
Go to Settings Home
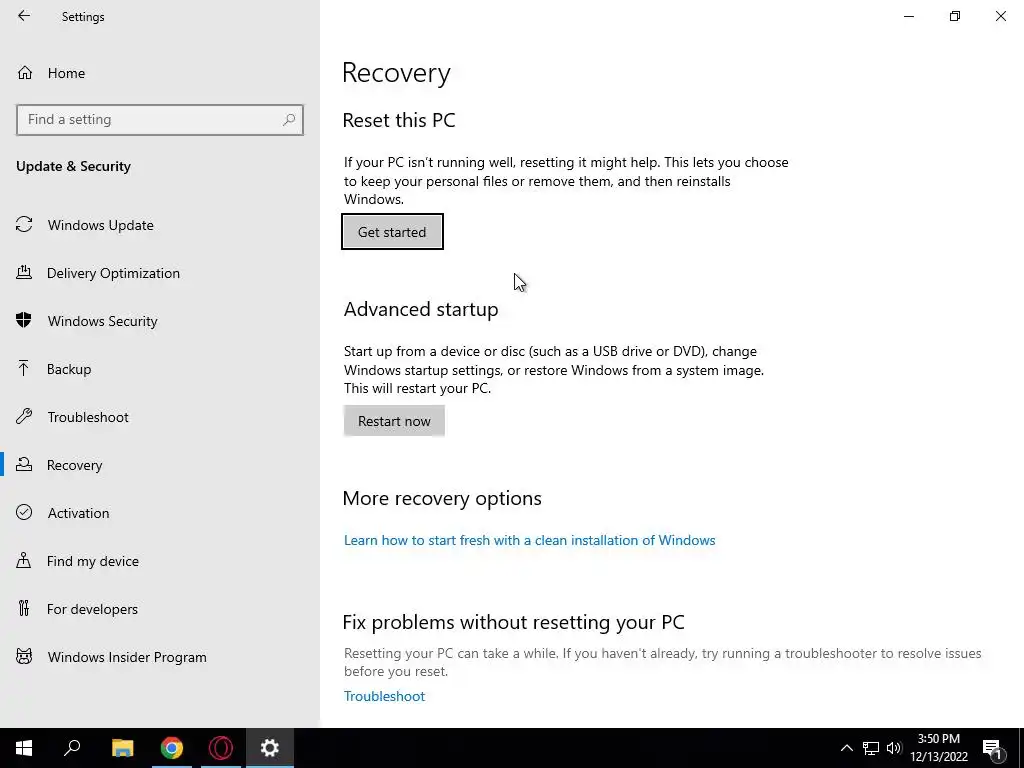(x=66, y=73)
